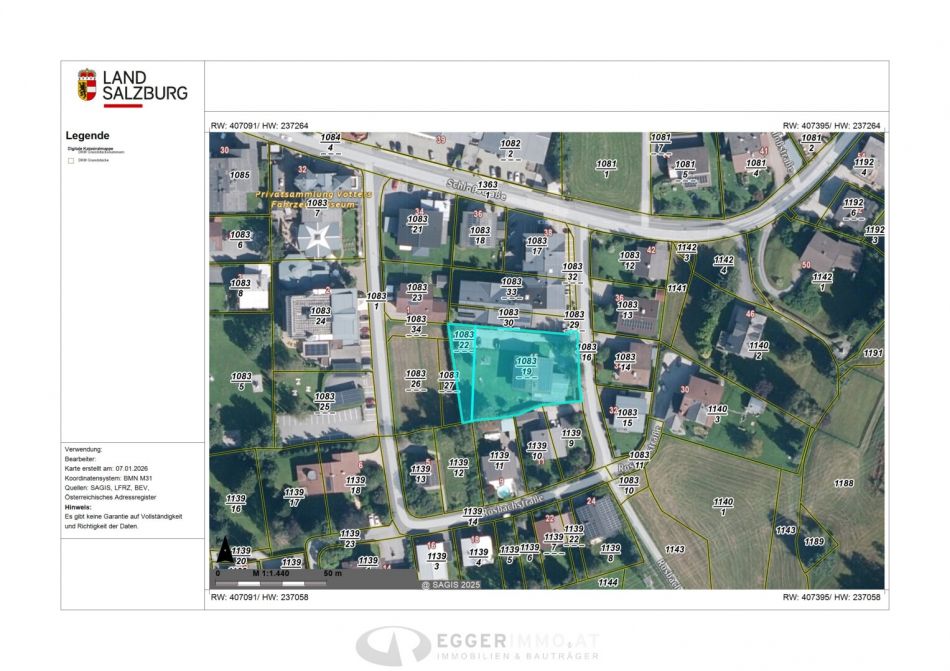Click parcel 1083/24 building
The width and height of the screenshot is (950, 671).
coord(322,316)
